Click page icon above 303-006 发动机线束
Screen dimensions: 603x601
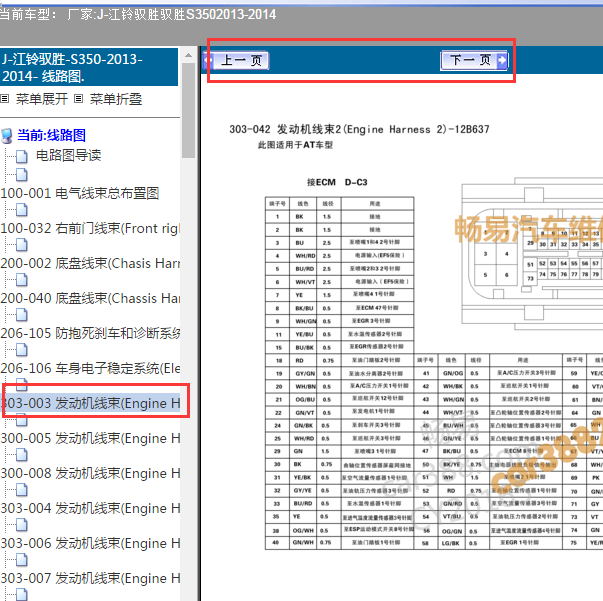pyautogui.click(x=22, y=524)
